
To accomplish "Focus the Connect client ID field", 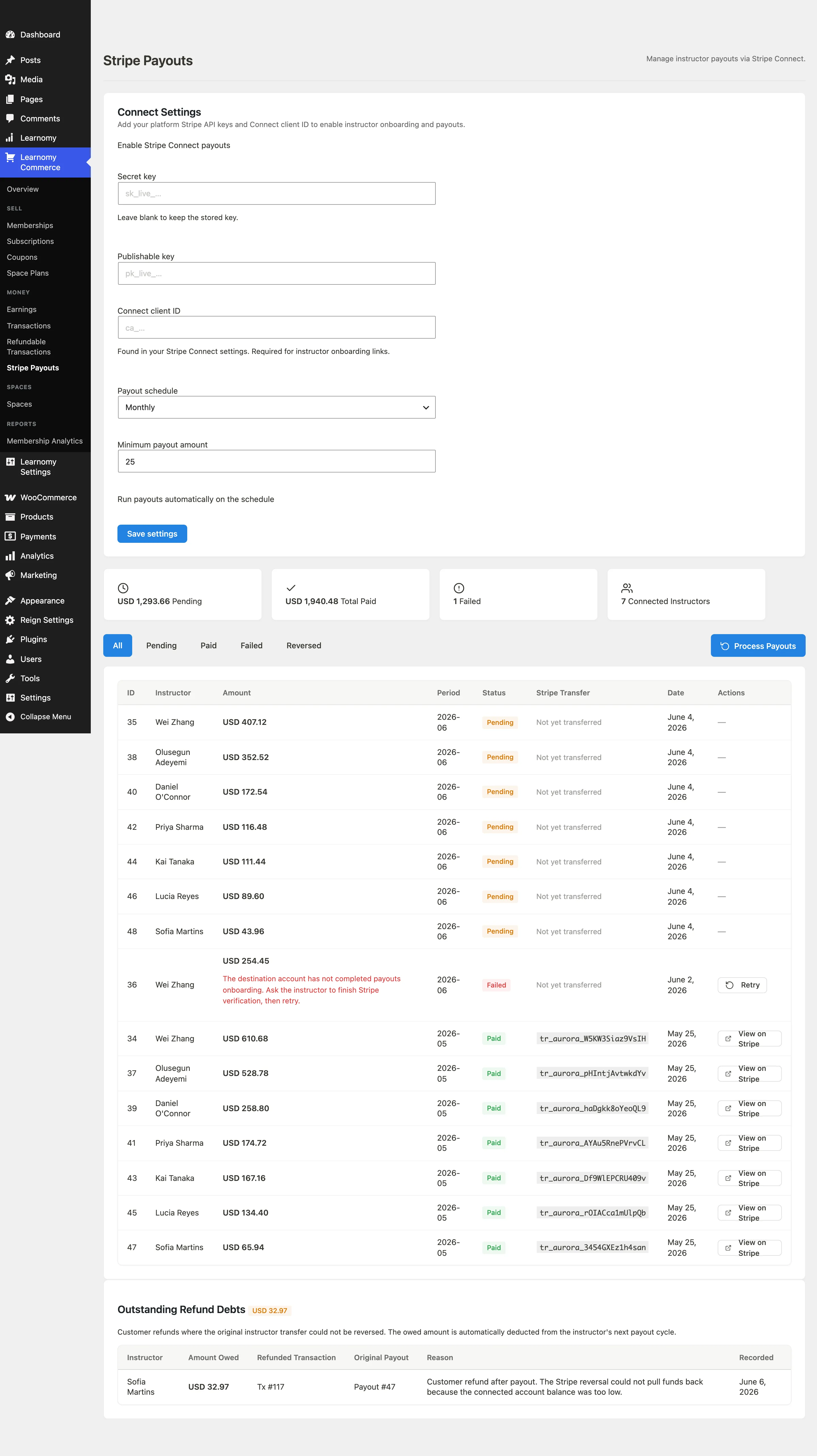I will 277,327.
